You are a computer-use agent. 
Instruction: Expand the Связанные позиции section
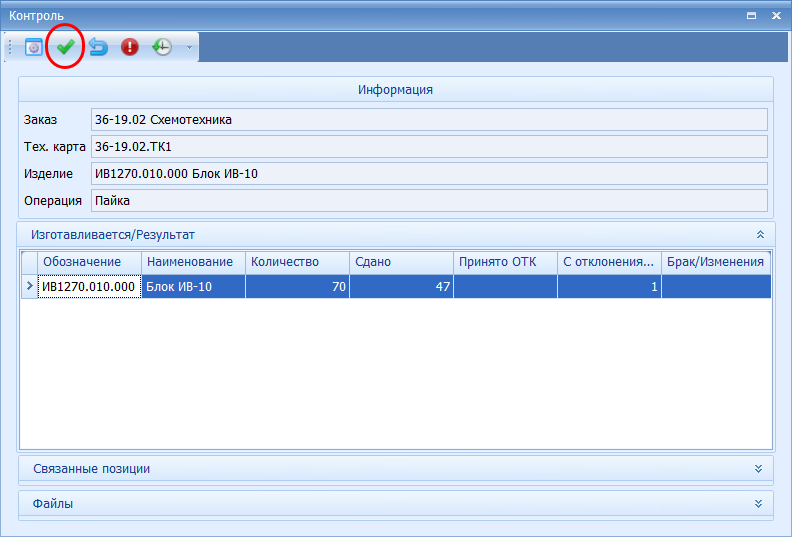(760, 468)
